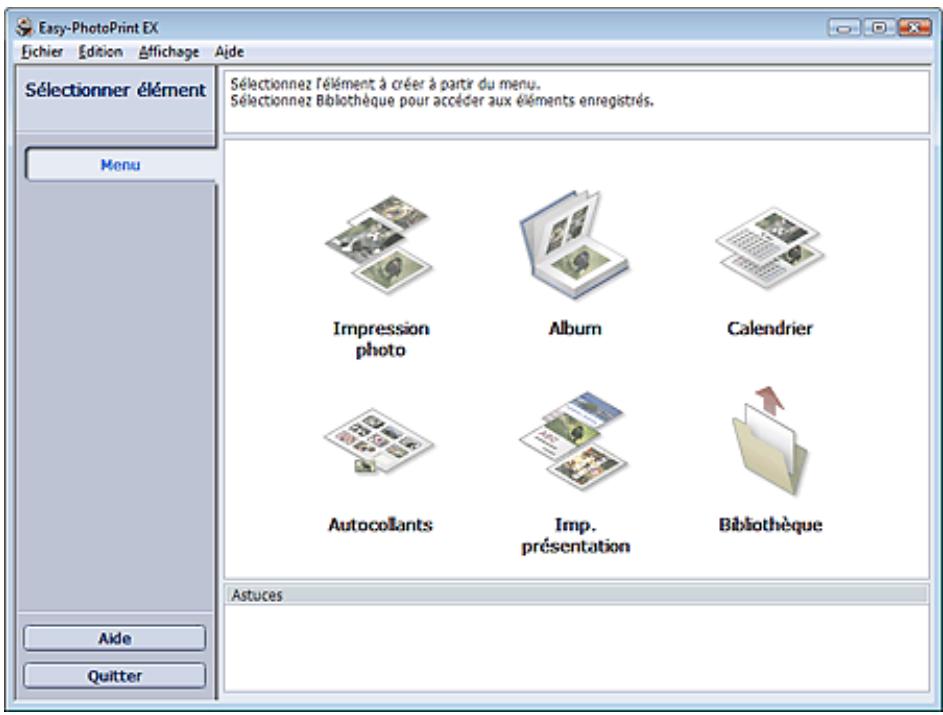The height and width of the screenshot is (715, 943).
Task: Click the Quitter button
Action: click(x=114, y=676)
